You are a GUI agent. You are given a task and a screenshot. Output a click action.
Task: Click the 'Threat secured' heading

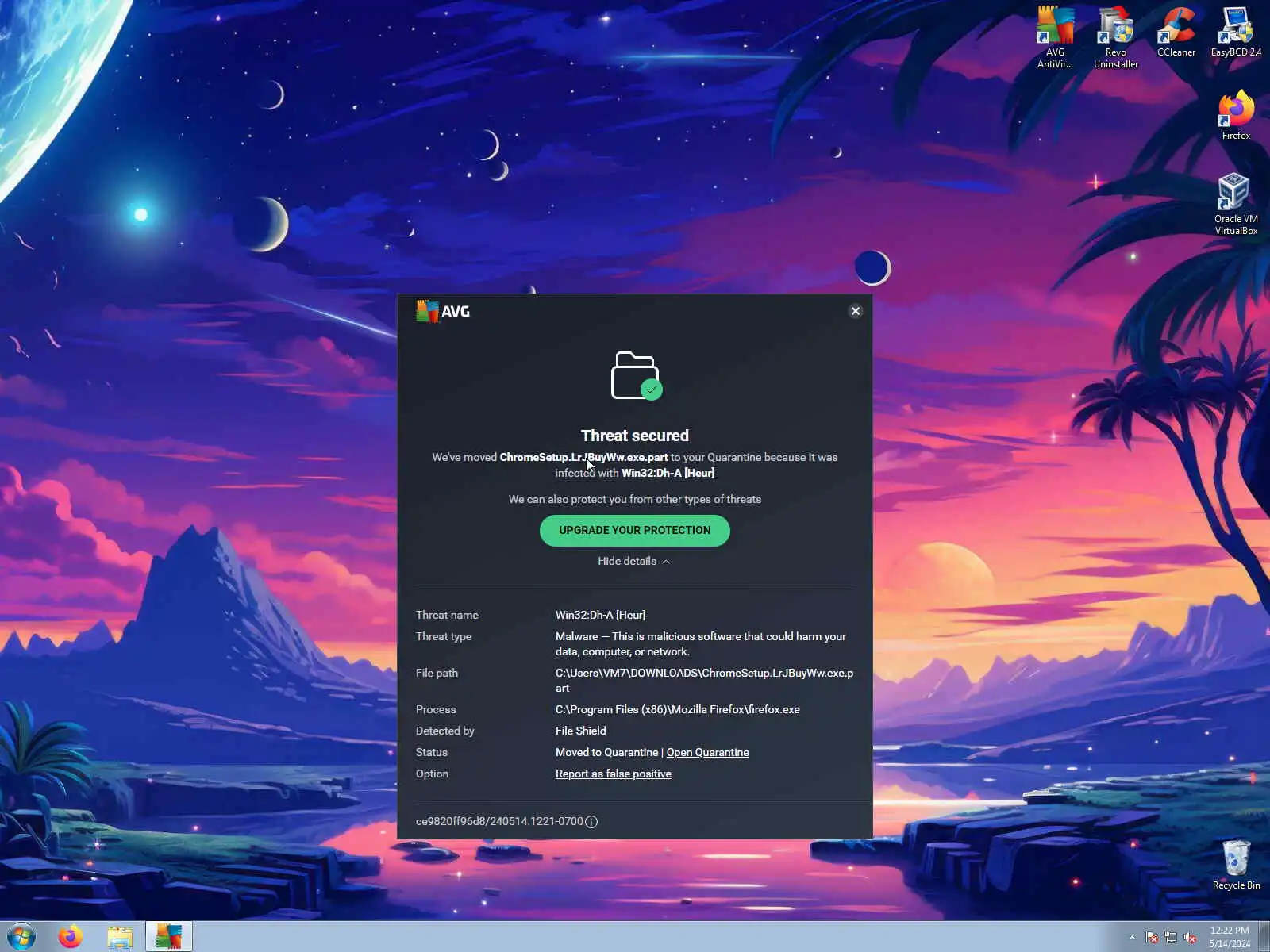coord(635,436)
